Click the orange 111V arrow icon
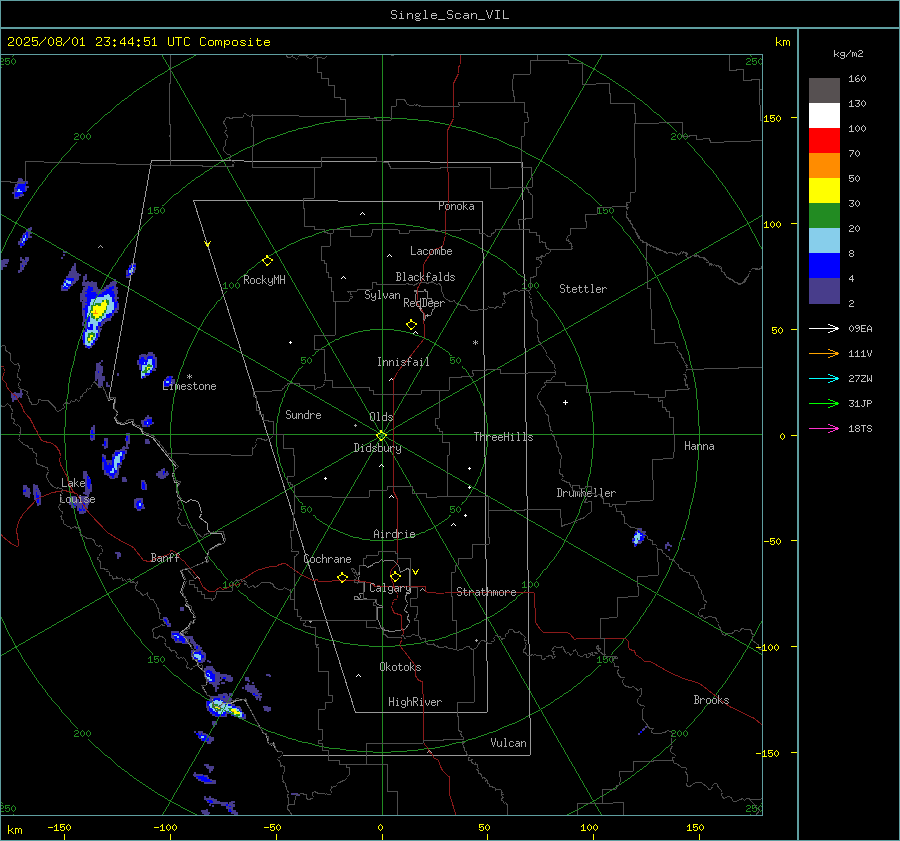The image size is (900, 841). pos(824,354)
